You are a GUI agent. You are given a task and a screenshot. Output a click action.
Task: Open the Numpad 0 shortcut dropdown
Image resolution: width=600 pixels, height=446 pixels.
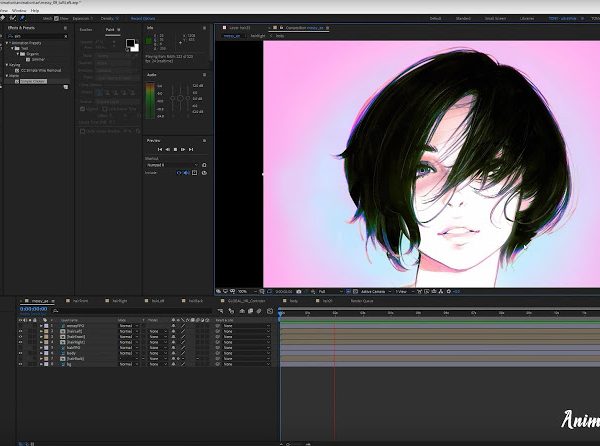pos(172,165)
